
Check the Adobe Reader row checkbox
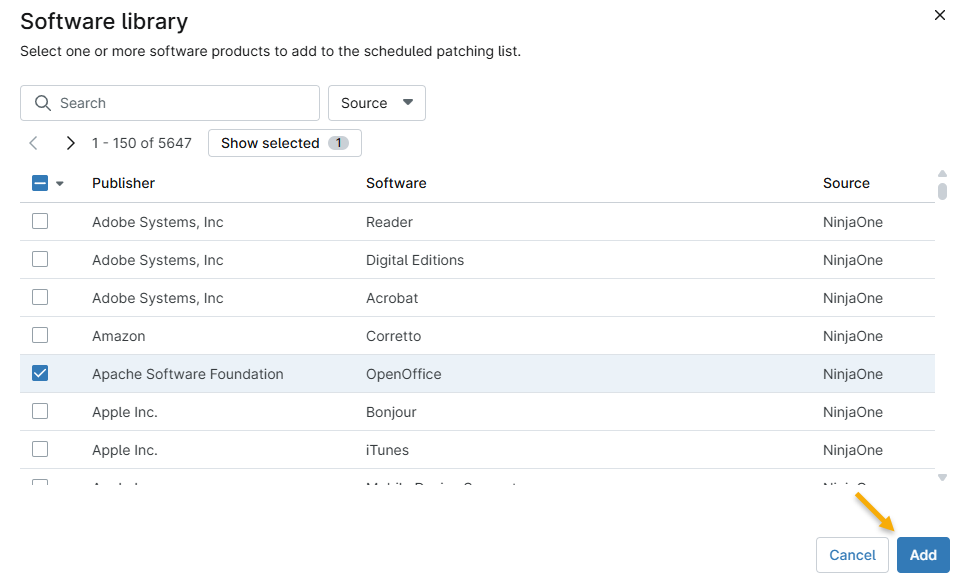coord(40,221)
